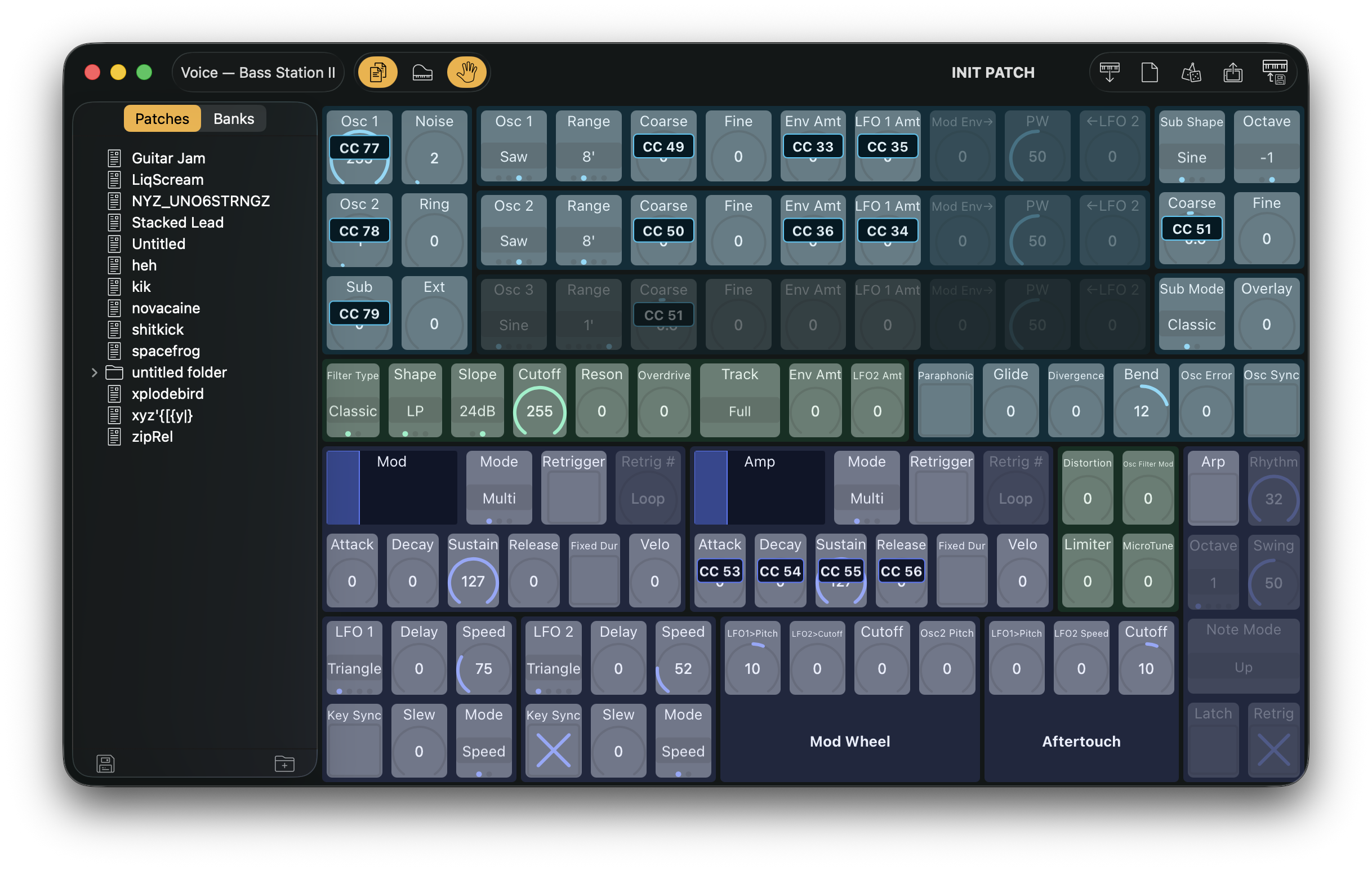This screenshot has width=1372, height=870.
Task: Switch to the Banks tab
Action: pos(234,118)
